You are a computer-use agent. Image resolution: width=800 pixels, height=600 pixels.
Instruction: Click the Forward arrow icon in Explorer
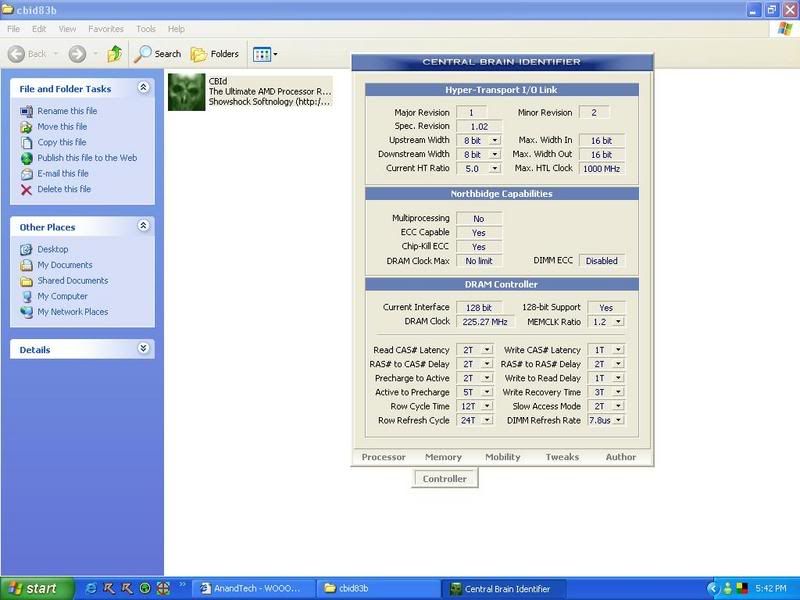point(77,54)
